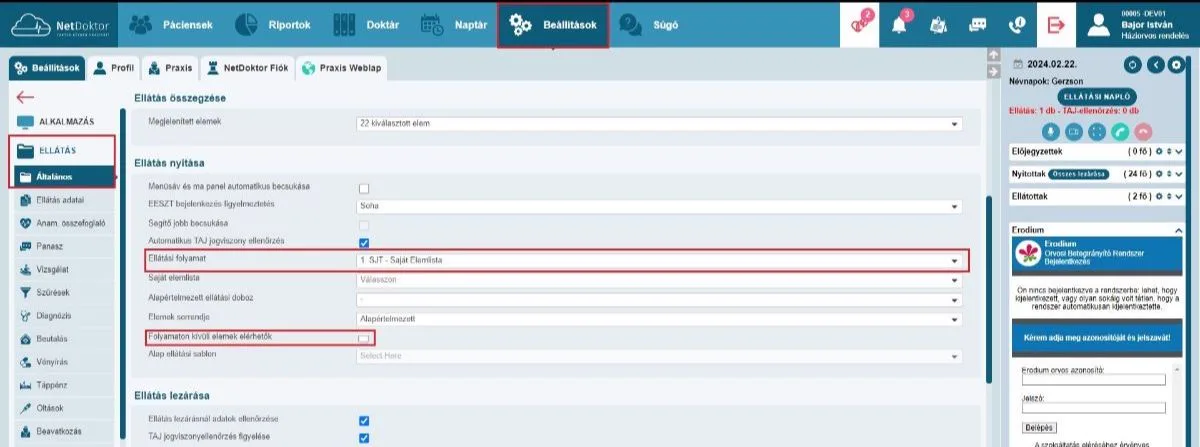The image size is (1200, 447).
Task: Click the collapse chevron icon near date
Action: tap(1155, 65)
